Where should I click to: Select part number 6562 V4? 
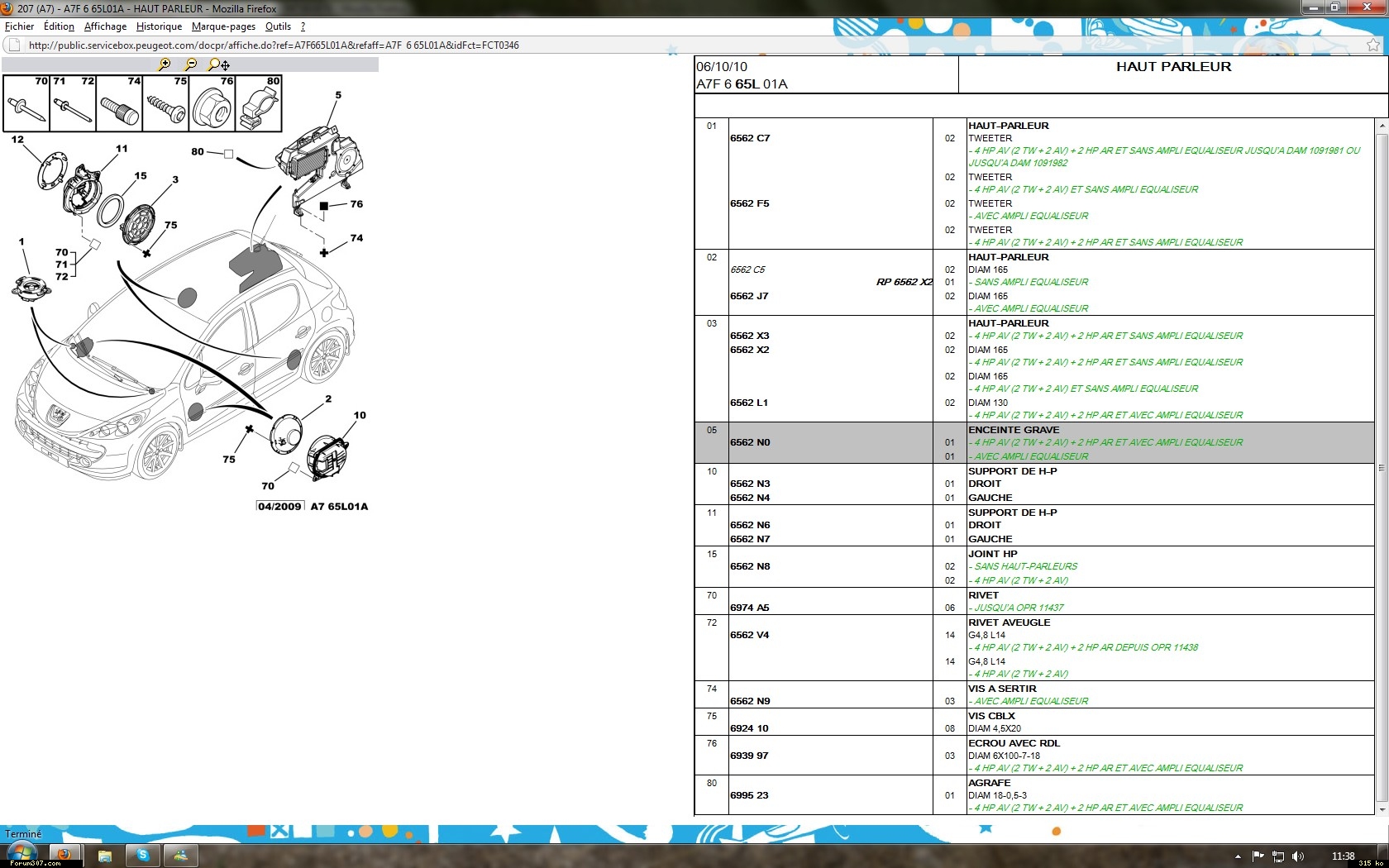point(750,635)
